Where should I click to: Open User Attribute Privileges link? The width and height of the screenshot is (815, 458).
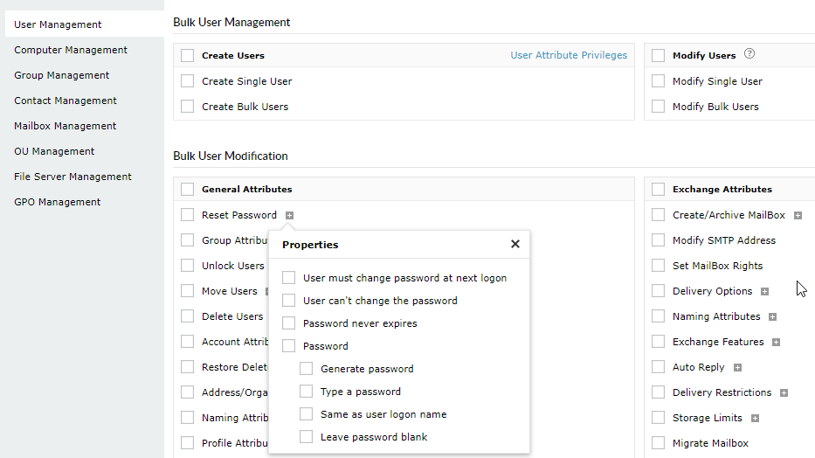coord(568,56)
